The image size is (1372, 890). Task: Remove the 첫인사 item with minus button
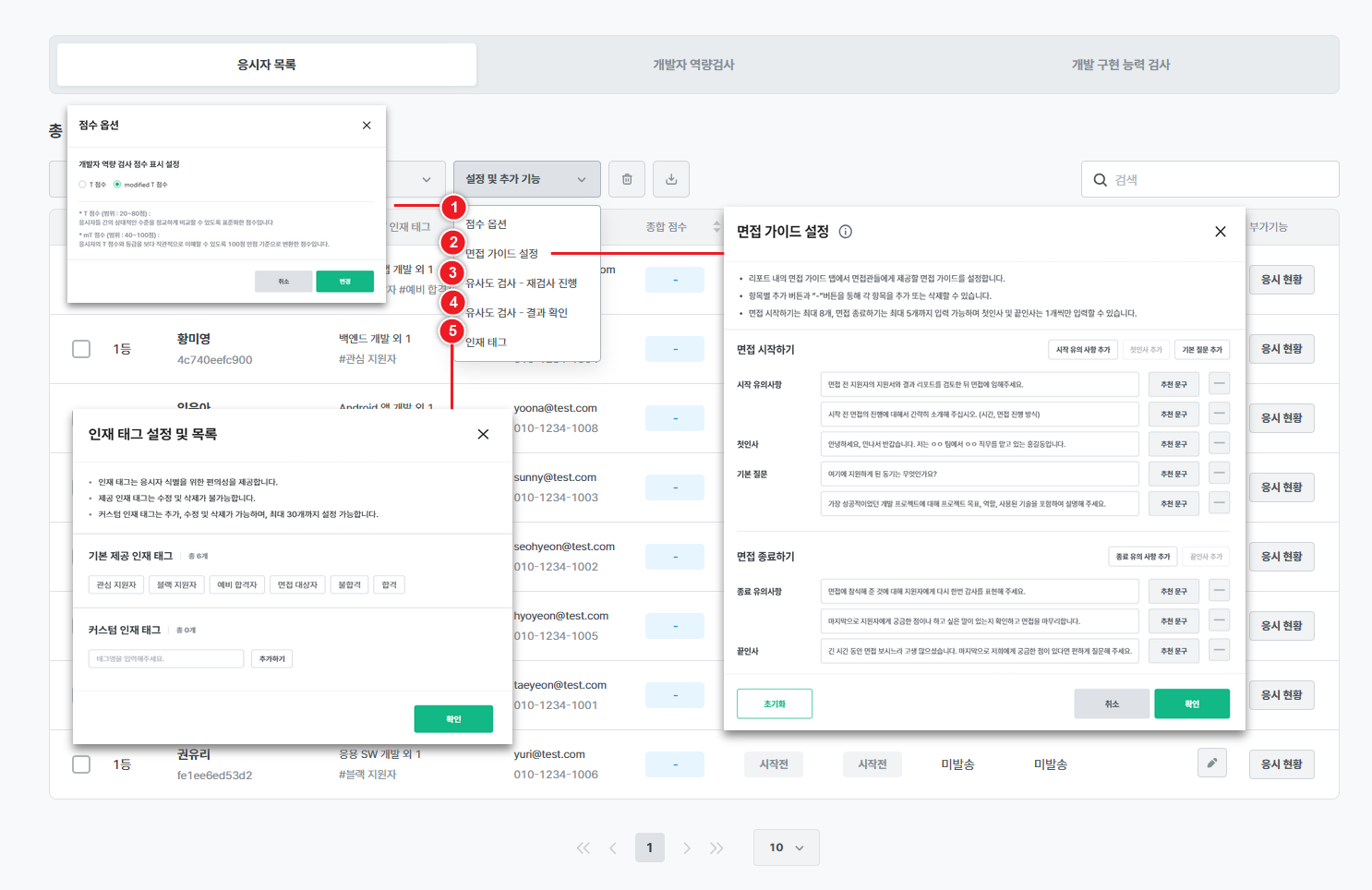[x=1219, y=444]
